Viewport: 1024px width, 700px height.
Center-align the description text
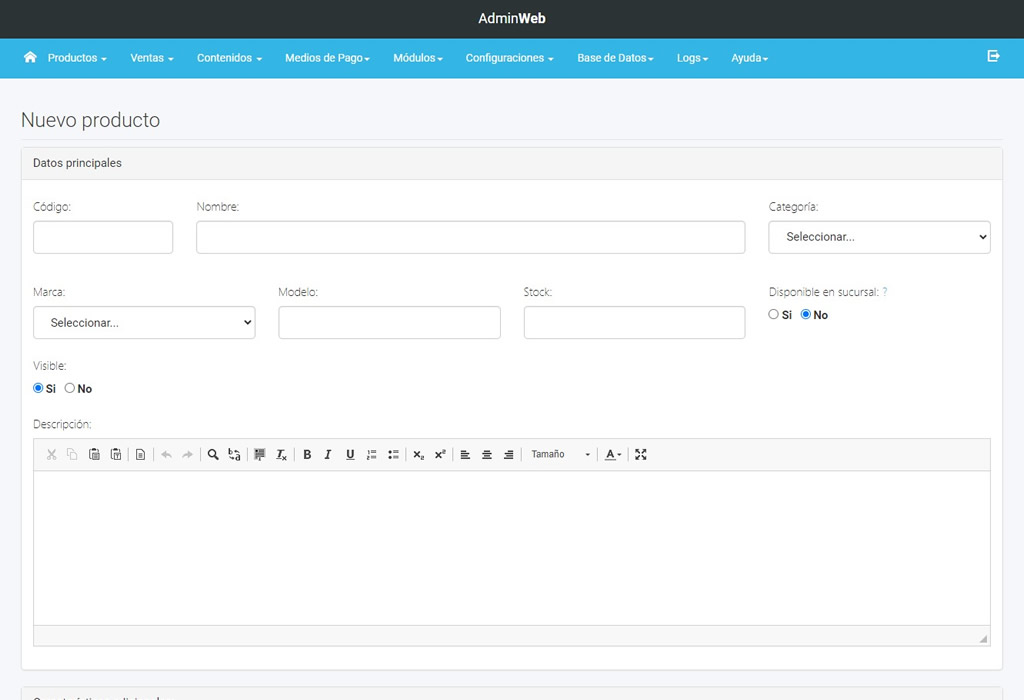coord(487,455)
